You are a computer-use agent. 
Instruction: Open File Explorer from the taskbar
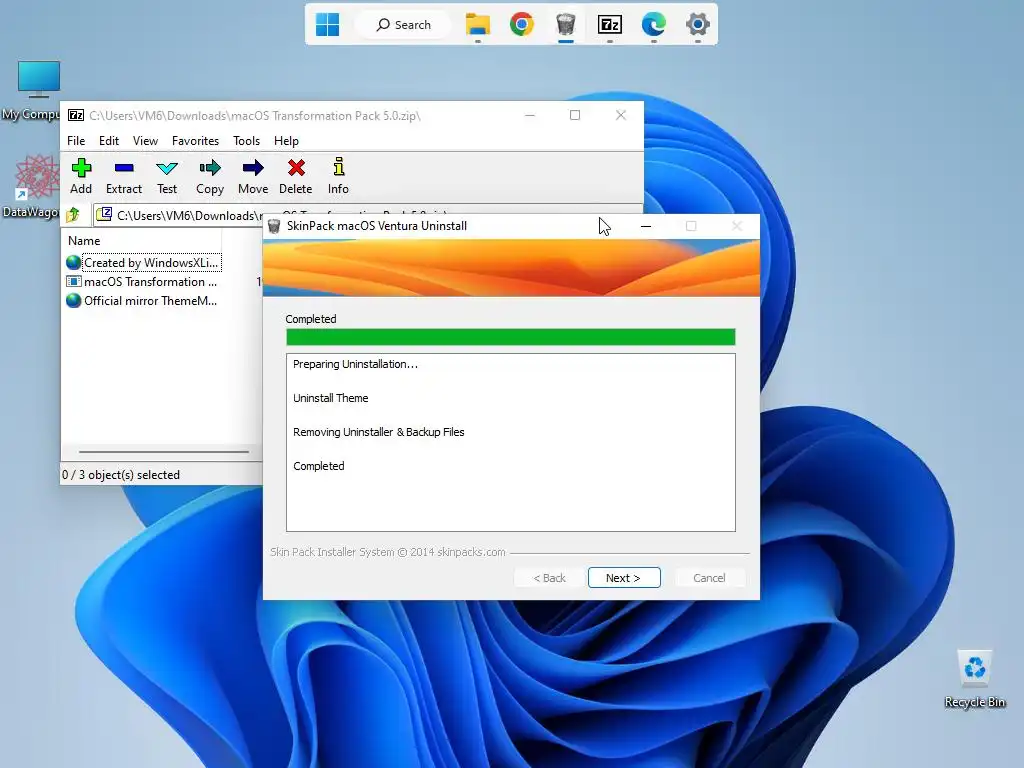pyautogui.click(x=478, y=25)
